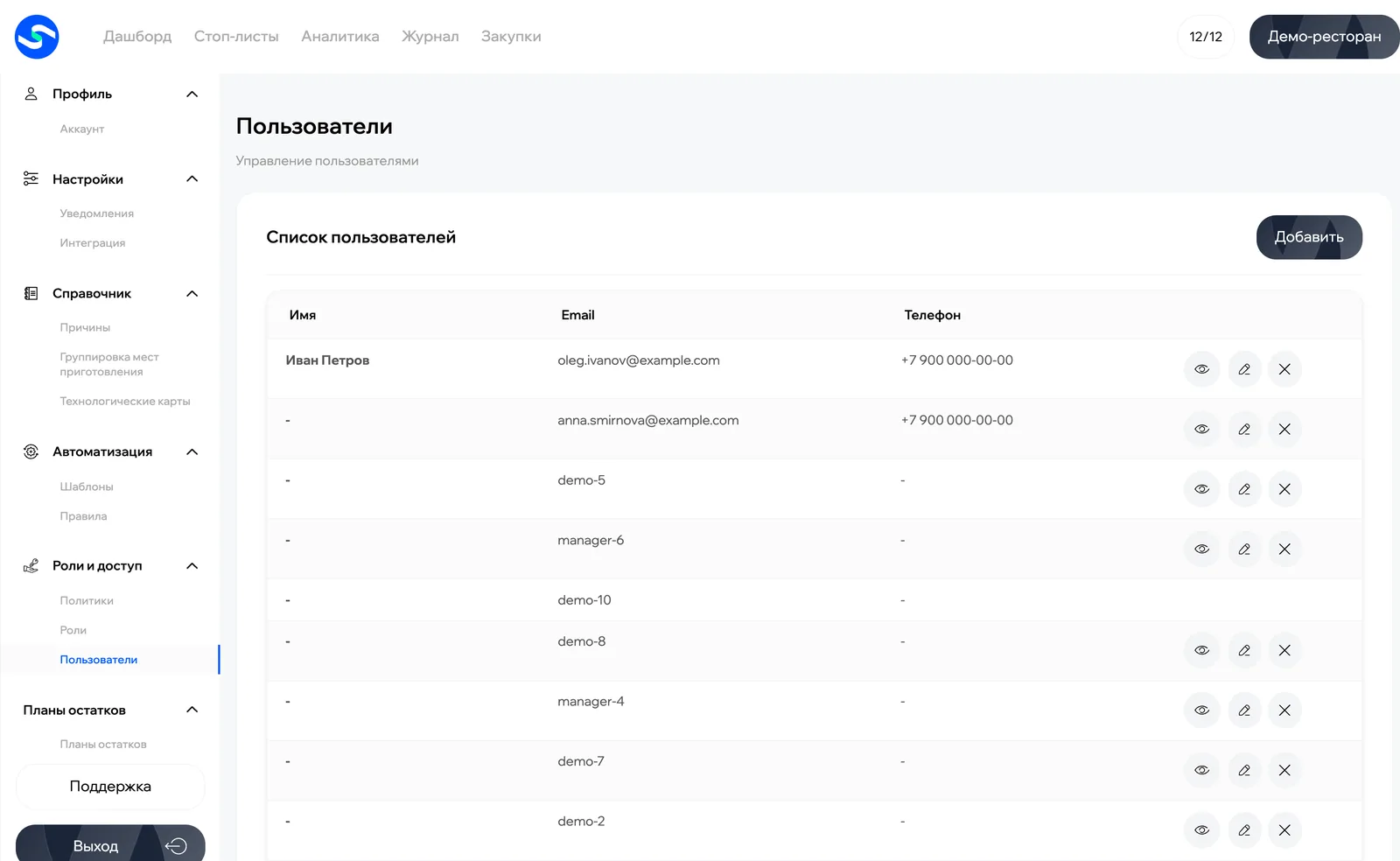Viewport: 1400px width, 861px height.
Task: Click the eye icon for demo-8
Action: [1202, 650]
